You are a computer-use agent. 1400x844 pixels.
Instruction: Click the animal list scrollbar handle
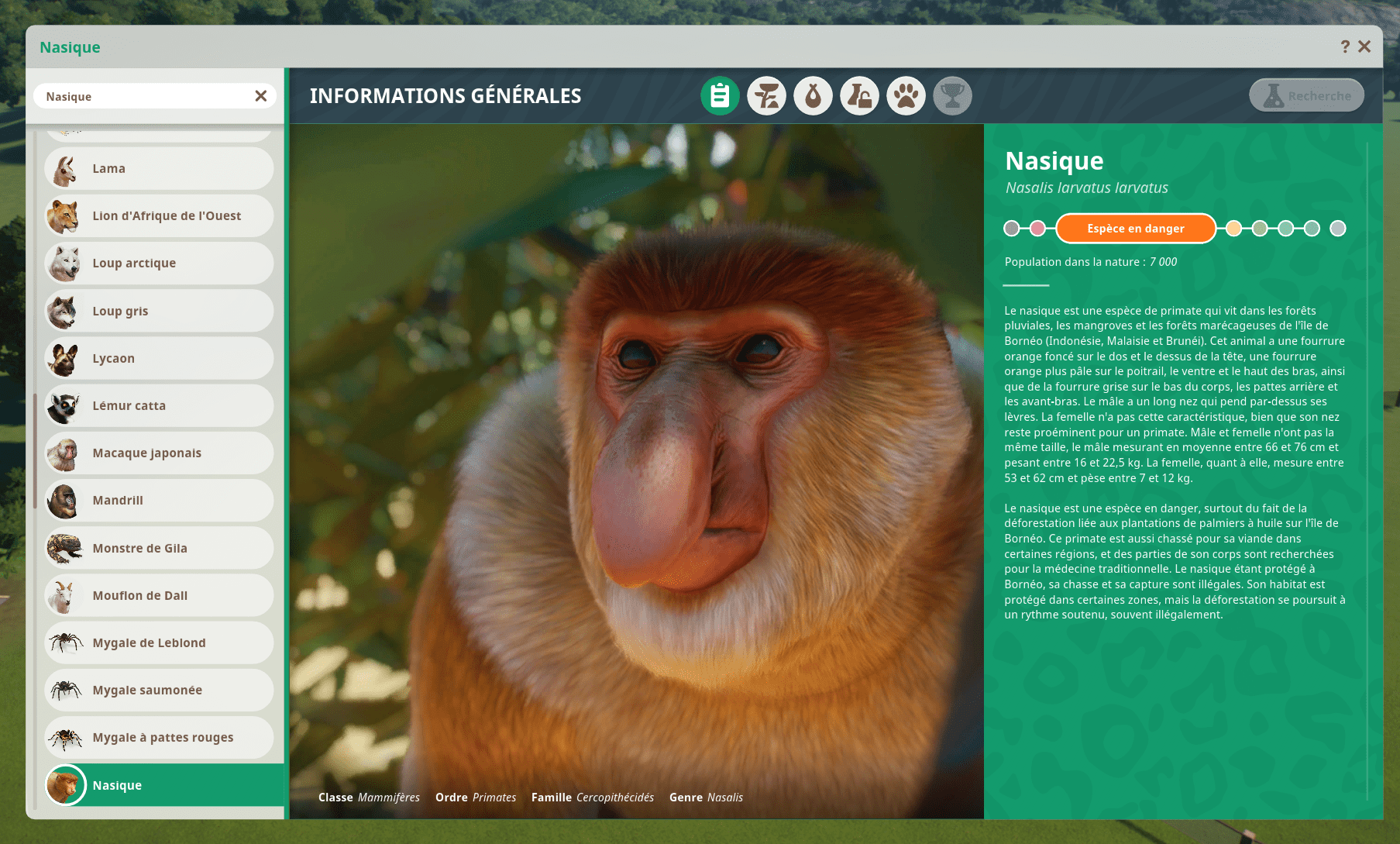tap(36, 451)
